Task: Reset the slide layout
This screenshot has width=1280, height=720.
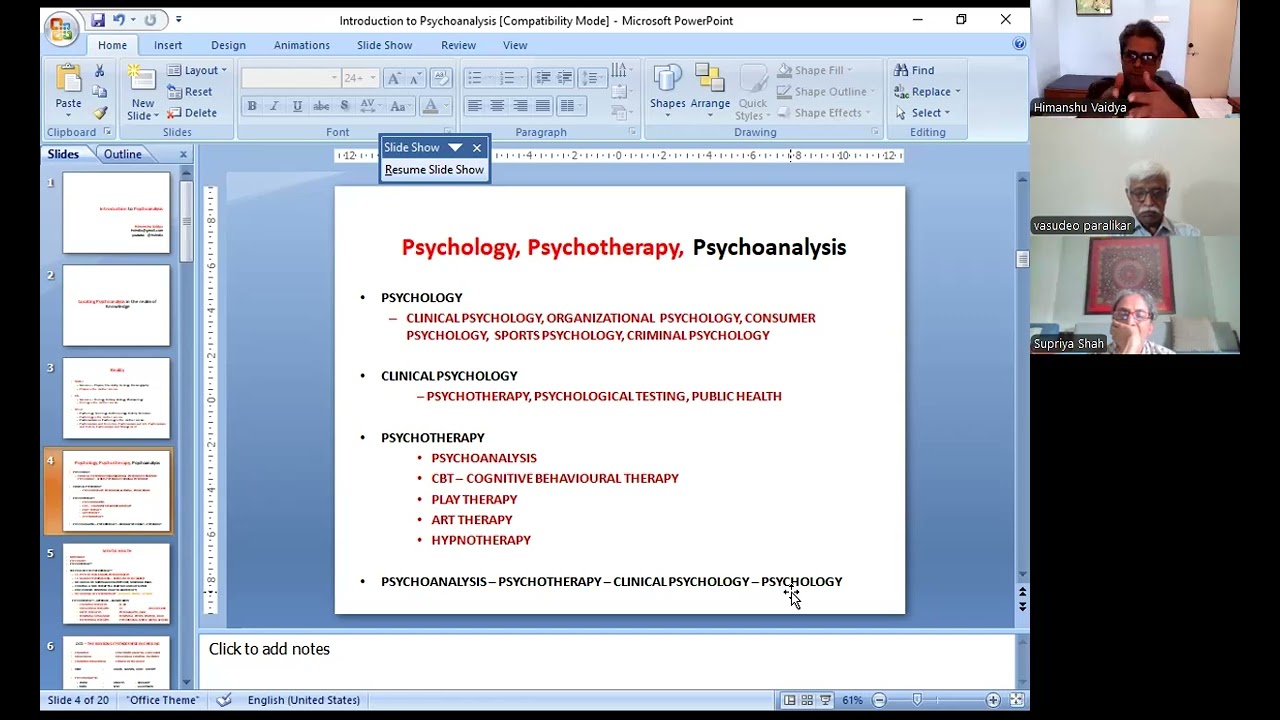Action: [190, 92]
